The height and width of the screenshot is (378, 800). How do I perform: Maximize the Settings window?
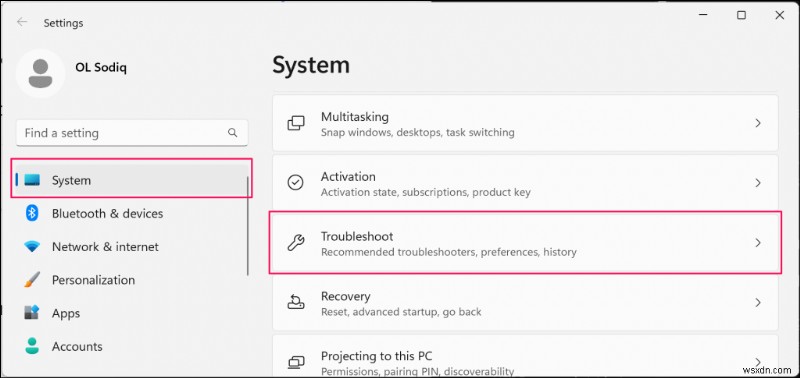tap(741, 15)
